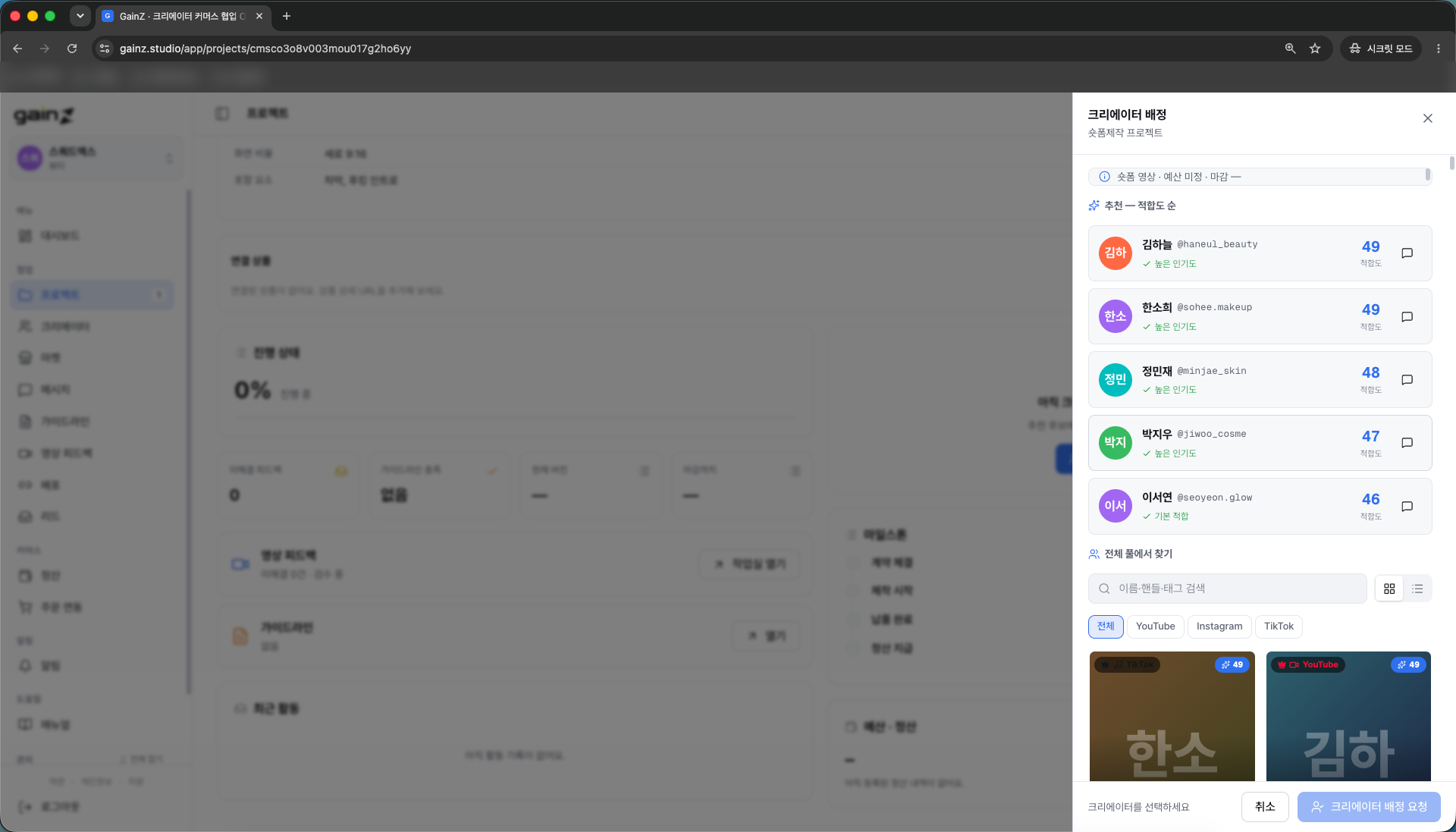
Task: Click 크리에이터 배정 요청 button
Action: pyautogui.click(x=1369, y=807)
